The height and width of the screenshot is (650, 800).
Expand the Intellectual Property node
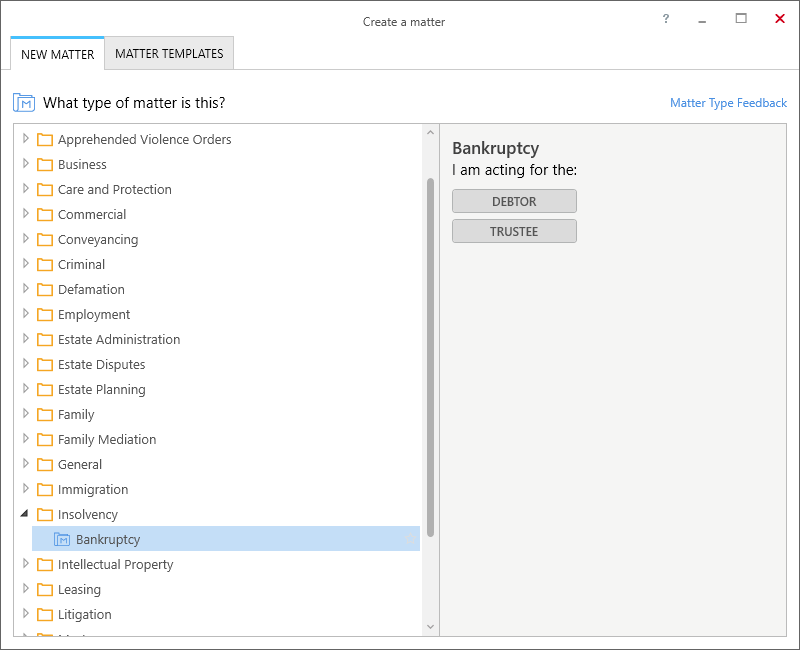pyautogui.click(x=26, y=563)
